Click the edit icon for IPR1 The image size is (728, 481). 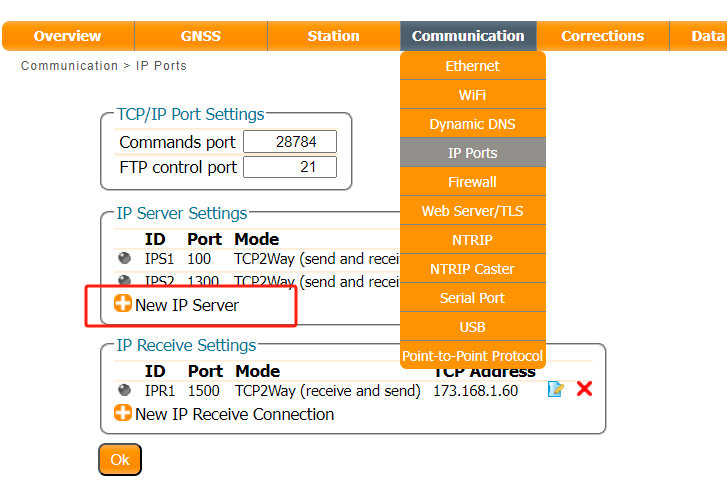555,390
